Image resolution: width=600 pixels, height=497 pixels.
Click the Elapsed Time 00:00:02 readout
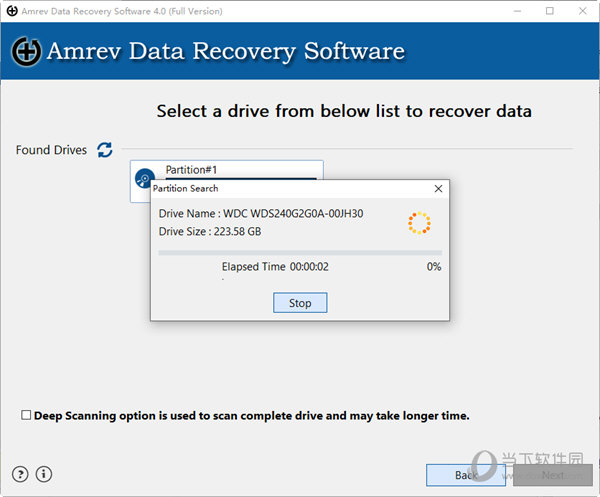(x=275, y=267)
